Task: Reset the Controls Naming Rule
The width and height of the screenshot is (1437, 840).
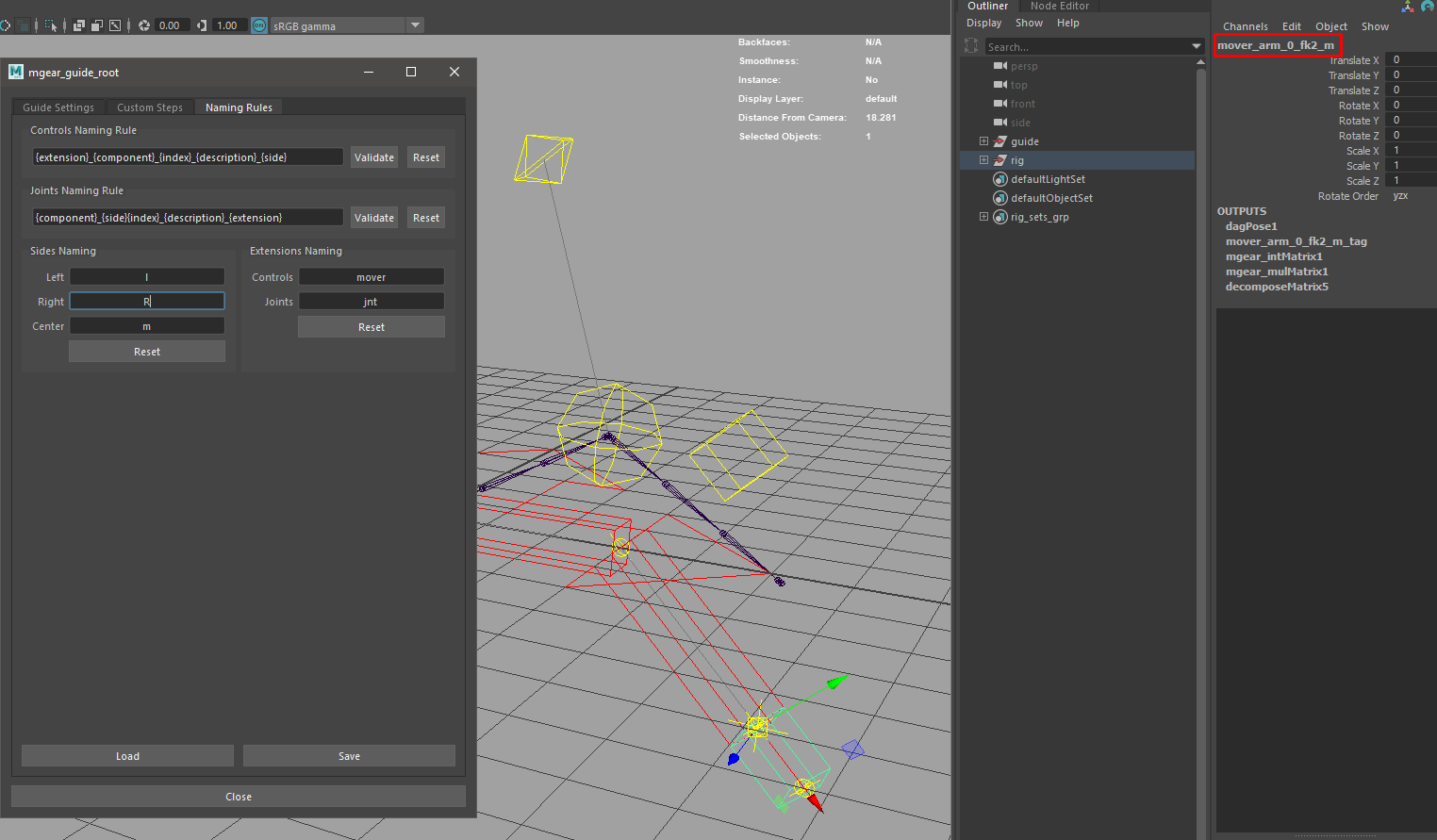Action: (x=426, y=157)
